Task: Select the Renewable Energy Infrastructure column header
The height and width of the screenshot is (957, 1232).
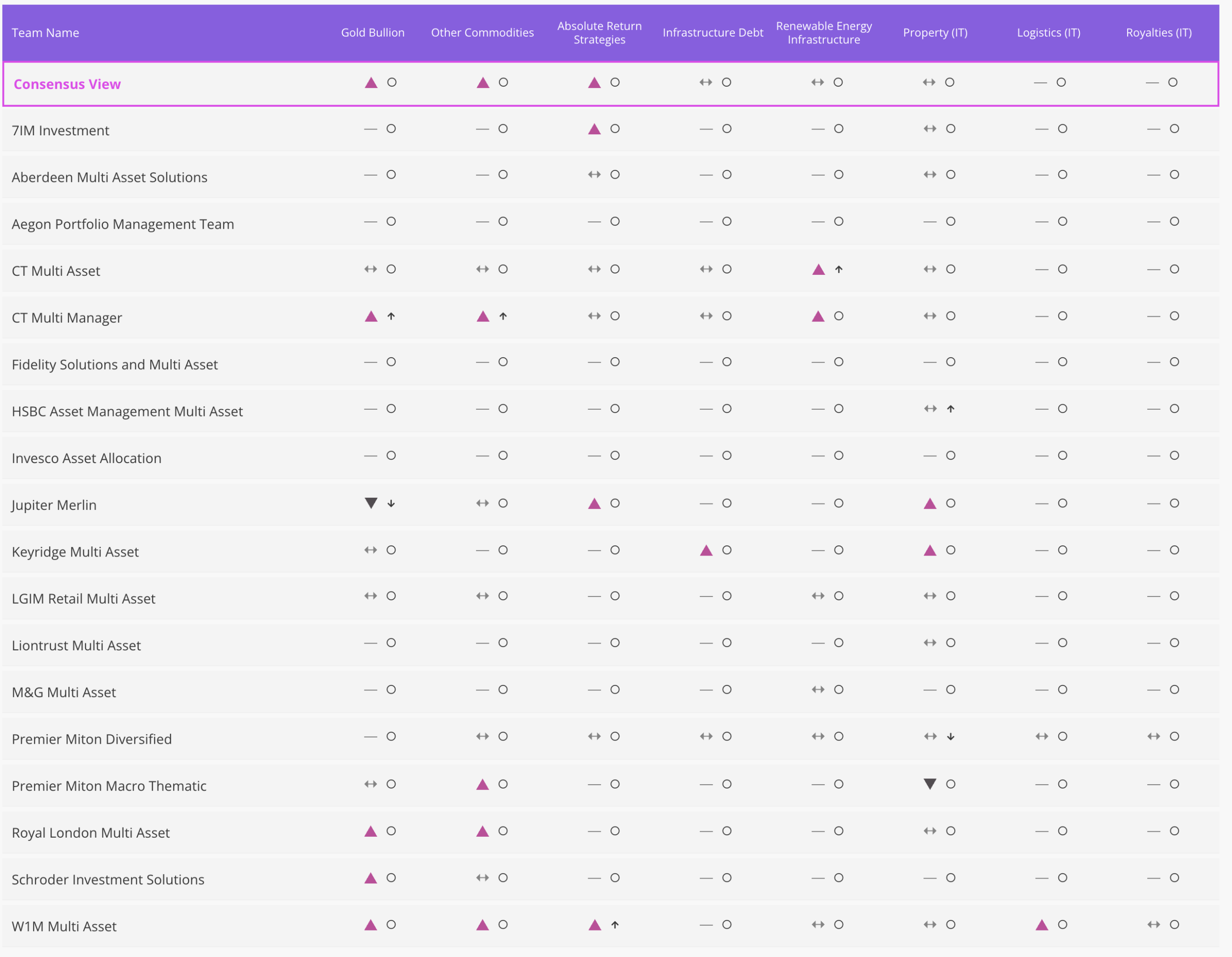Action: click(x=823, y=33)
